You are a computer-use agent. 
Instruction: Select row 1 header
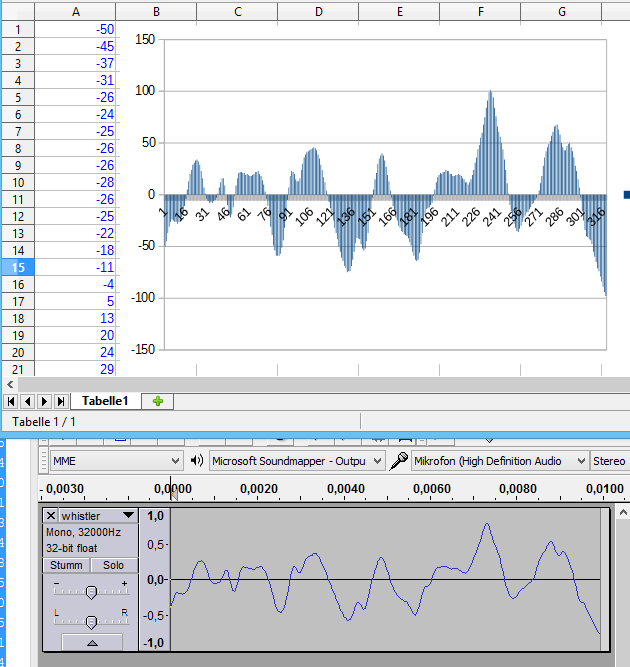coord(18,29)
